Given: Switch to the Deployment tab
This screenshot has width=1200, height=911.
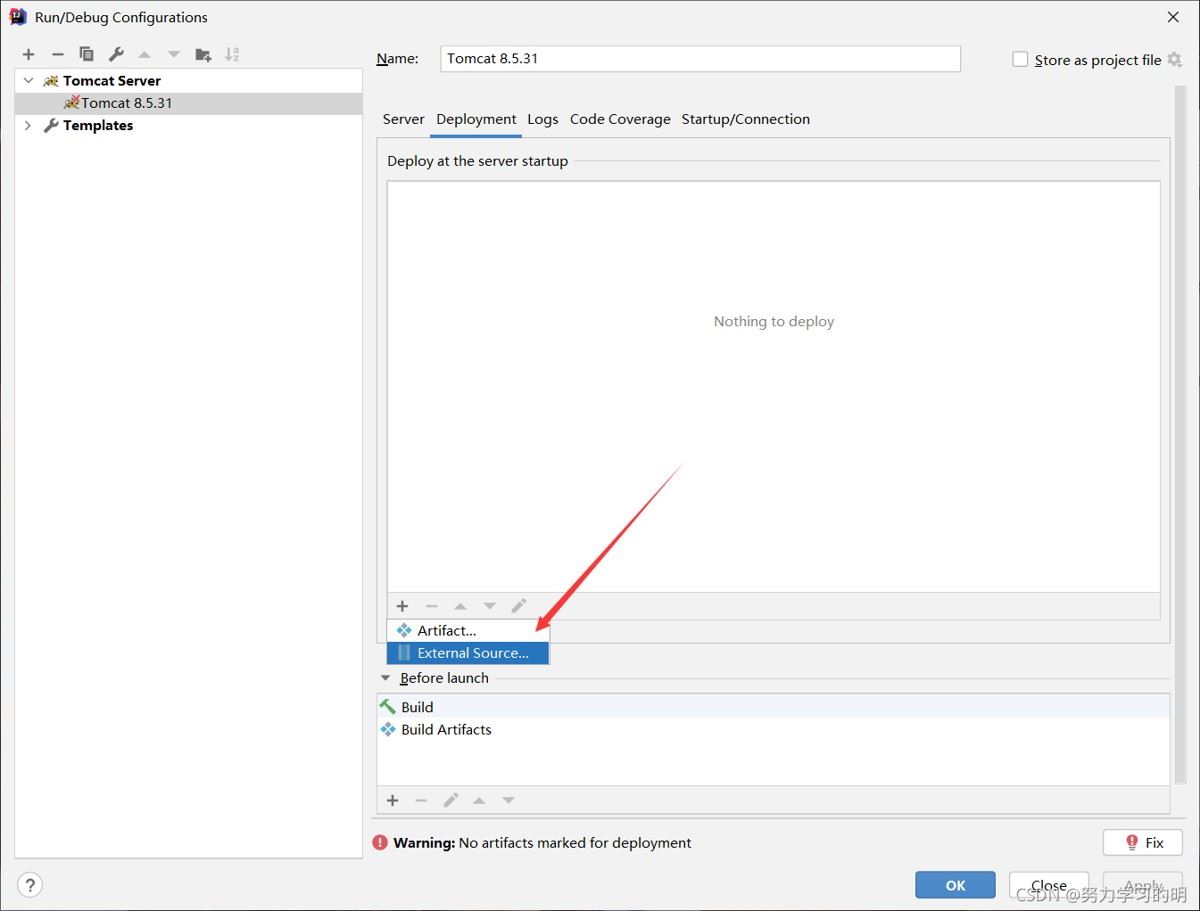Looking at the screenshot, I should pyautogui.click(x=476, y=119).
